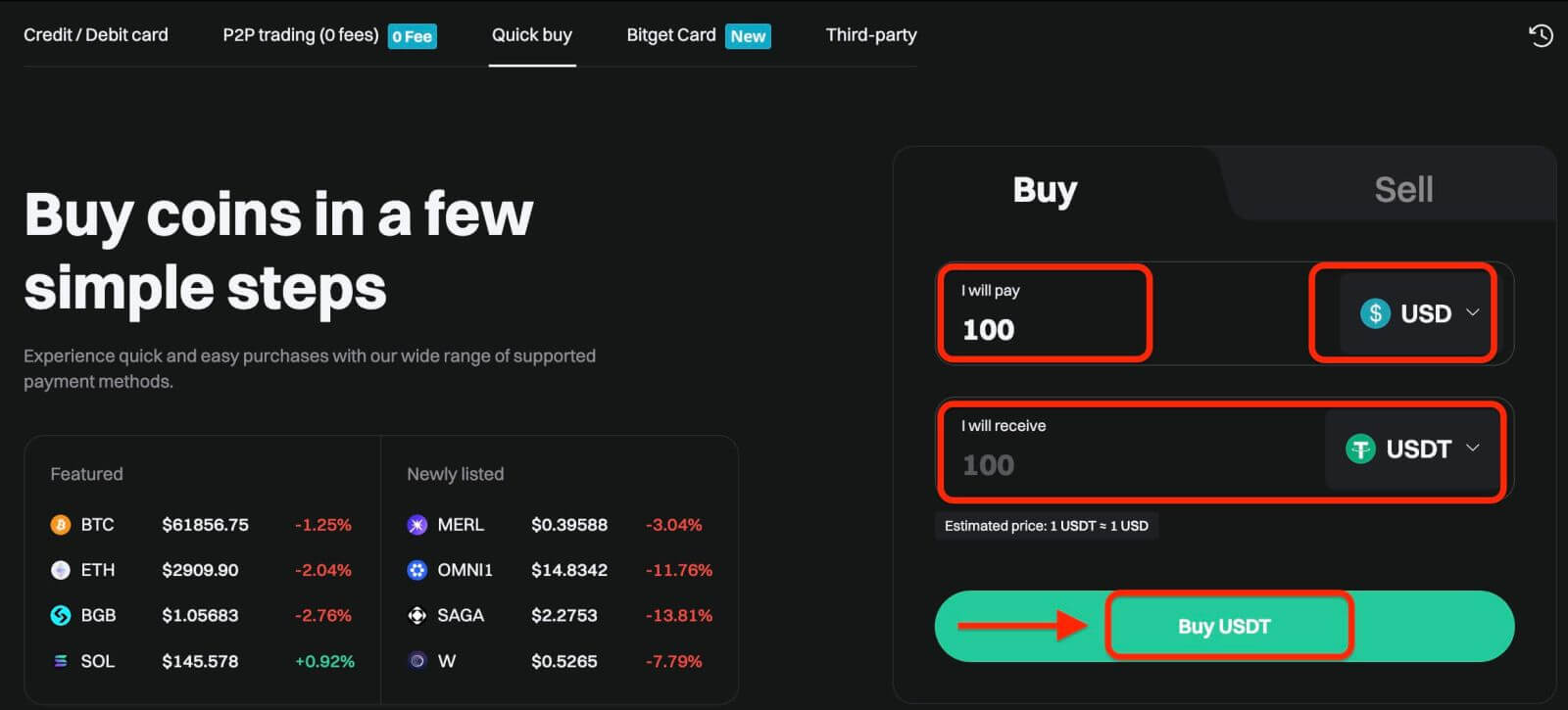Click the I will pay amount field
Image resolution: width=1568 pixels, height=710 pixels.
click(x=1044, y=329)
